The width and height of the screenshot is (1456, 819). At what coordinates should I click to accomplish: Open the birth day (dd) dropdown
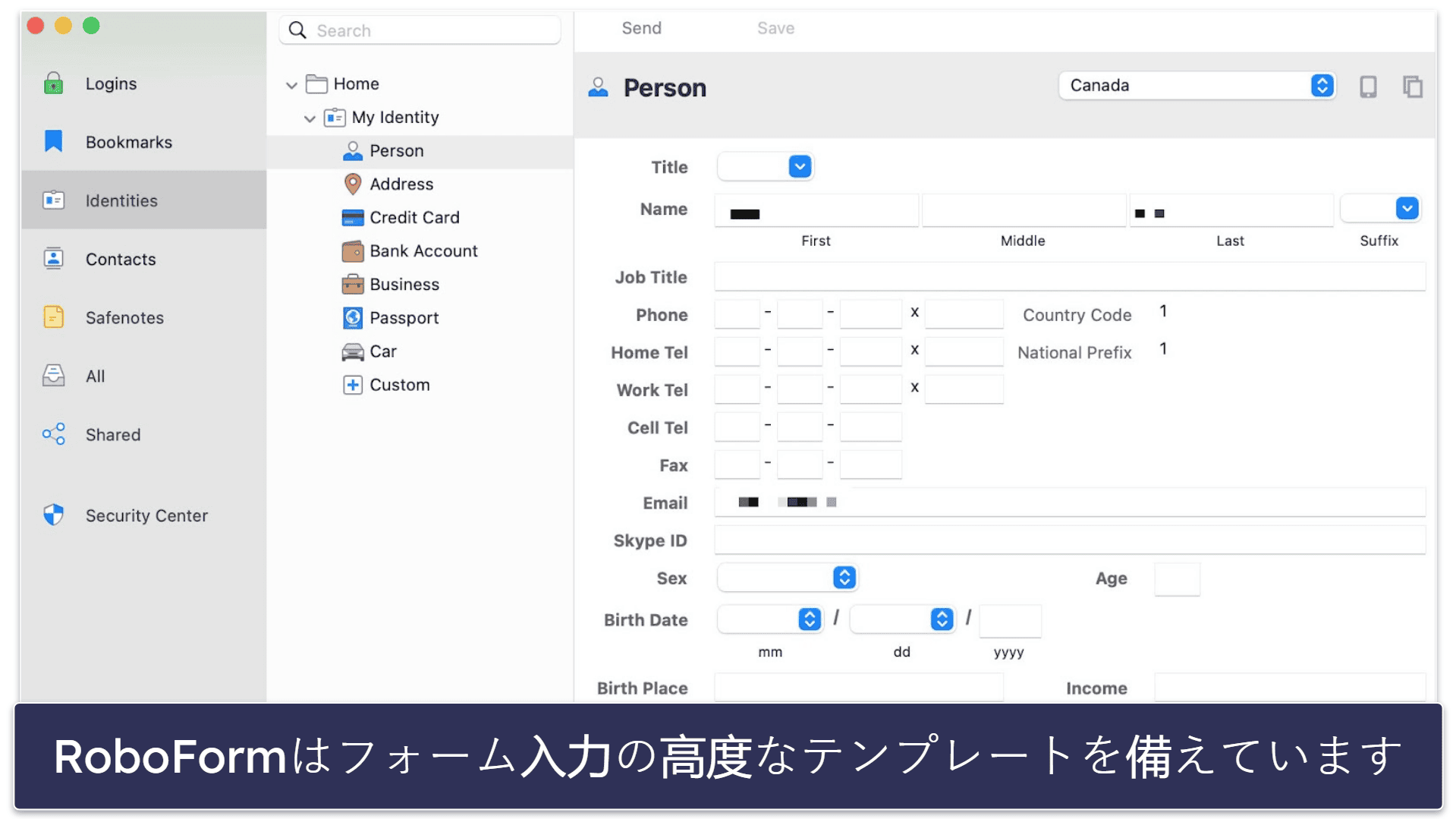point(901,619)
